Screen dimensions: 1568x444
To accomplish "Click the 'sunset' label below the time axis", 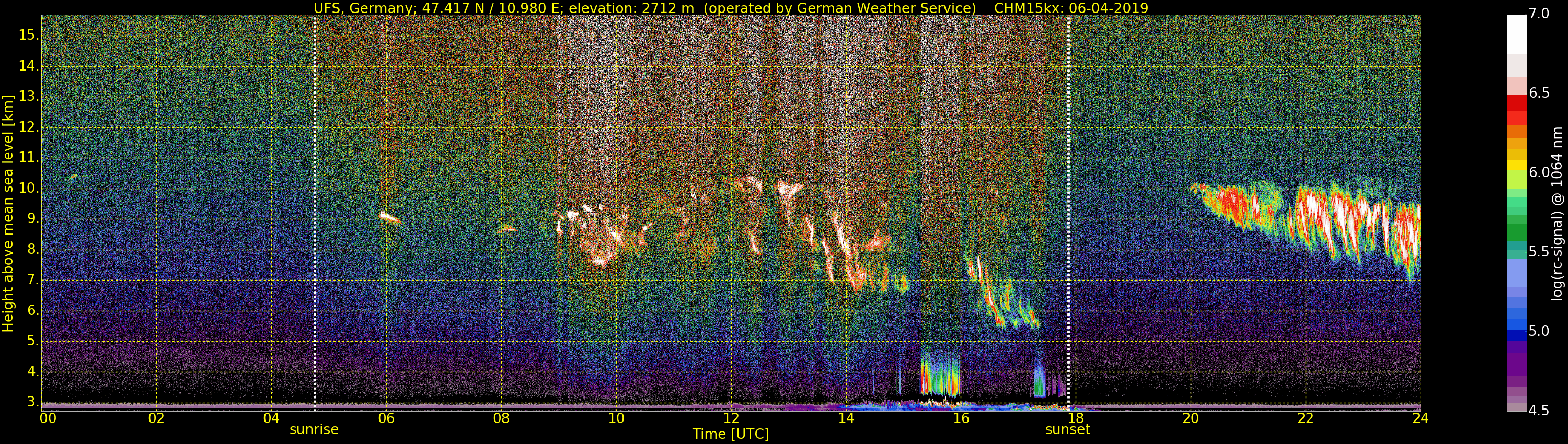I will 1068,429.
